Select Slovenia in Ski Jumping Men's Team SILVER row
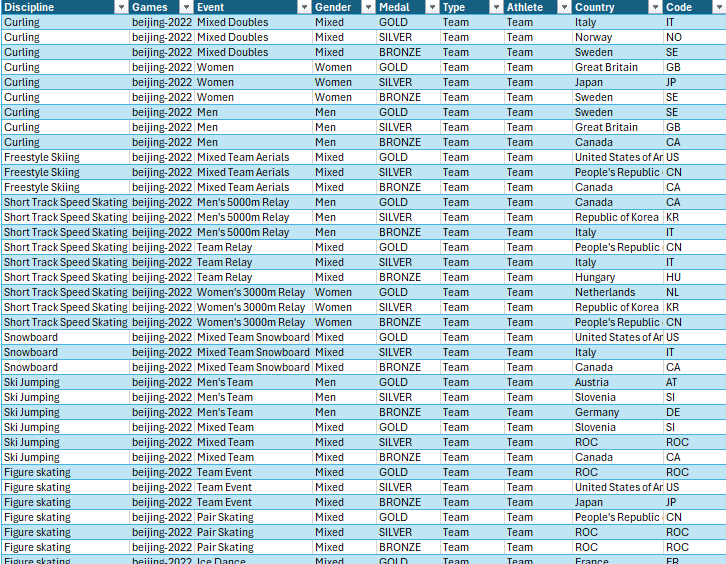 618,397
